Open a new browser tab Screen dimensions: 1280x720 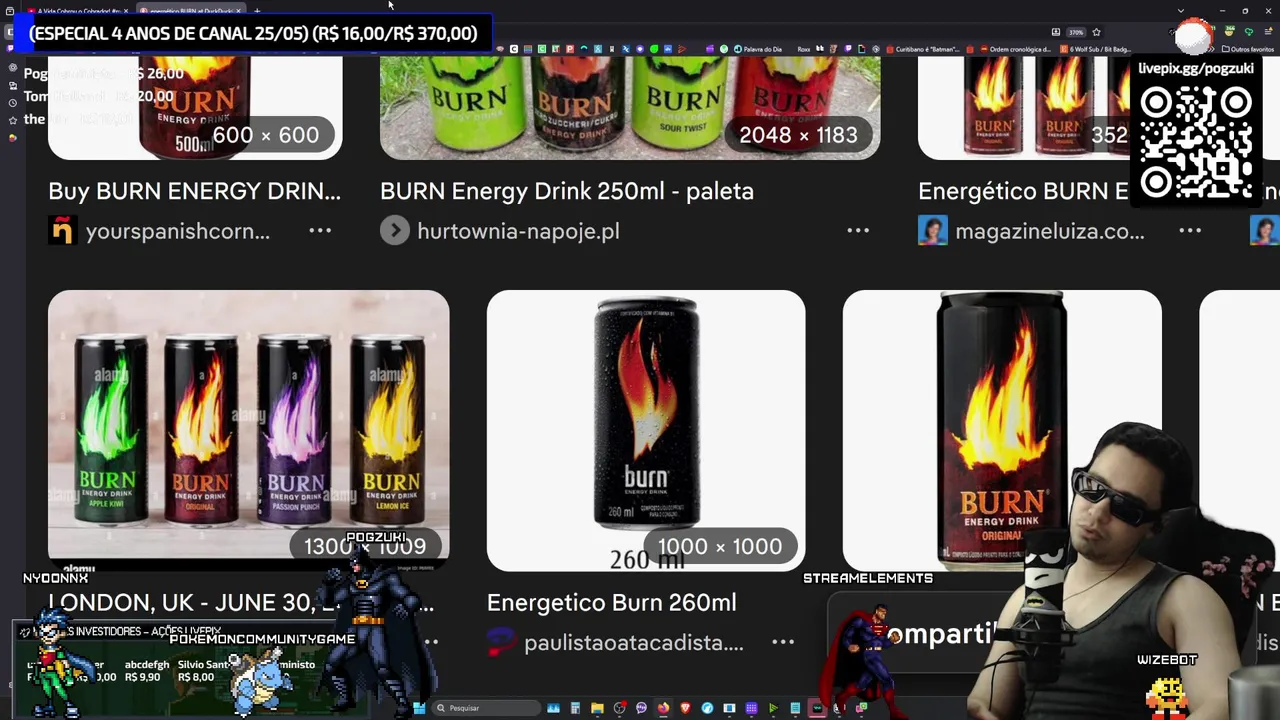[257, 10]
